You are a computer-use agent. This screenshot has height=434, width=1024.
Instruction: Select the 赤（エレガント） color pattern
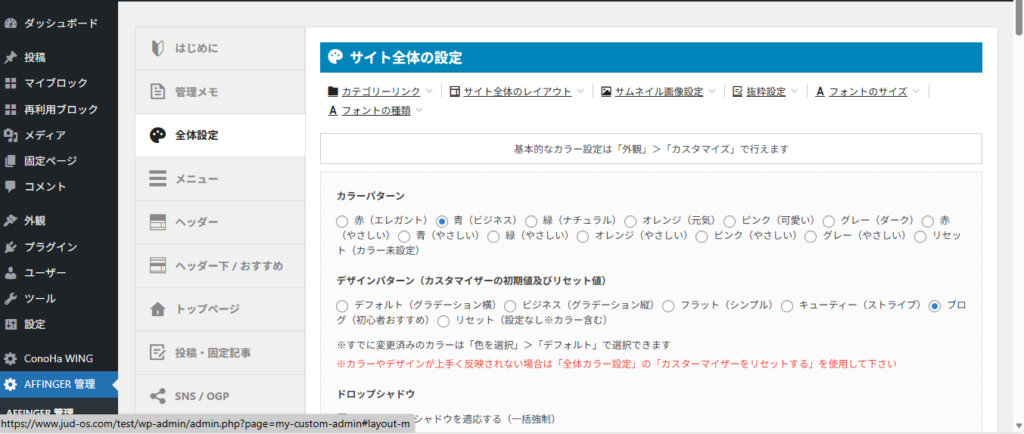343,220
